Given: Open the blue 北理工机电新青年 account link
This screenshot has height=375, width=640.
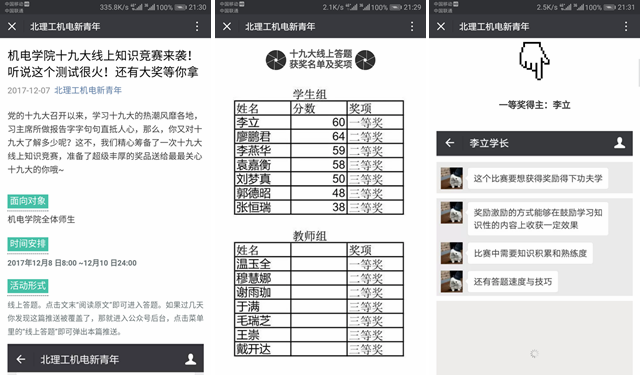Looking at the screenshot, I should 88,90.
